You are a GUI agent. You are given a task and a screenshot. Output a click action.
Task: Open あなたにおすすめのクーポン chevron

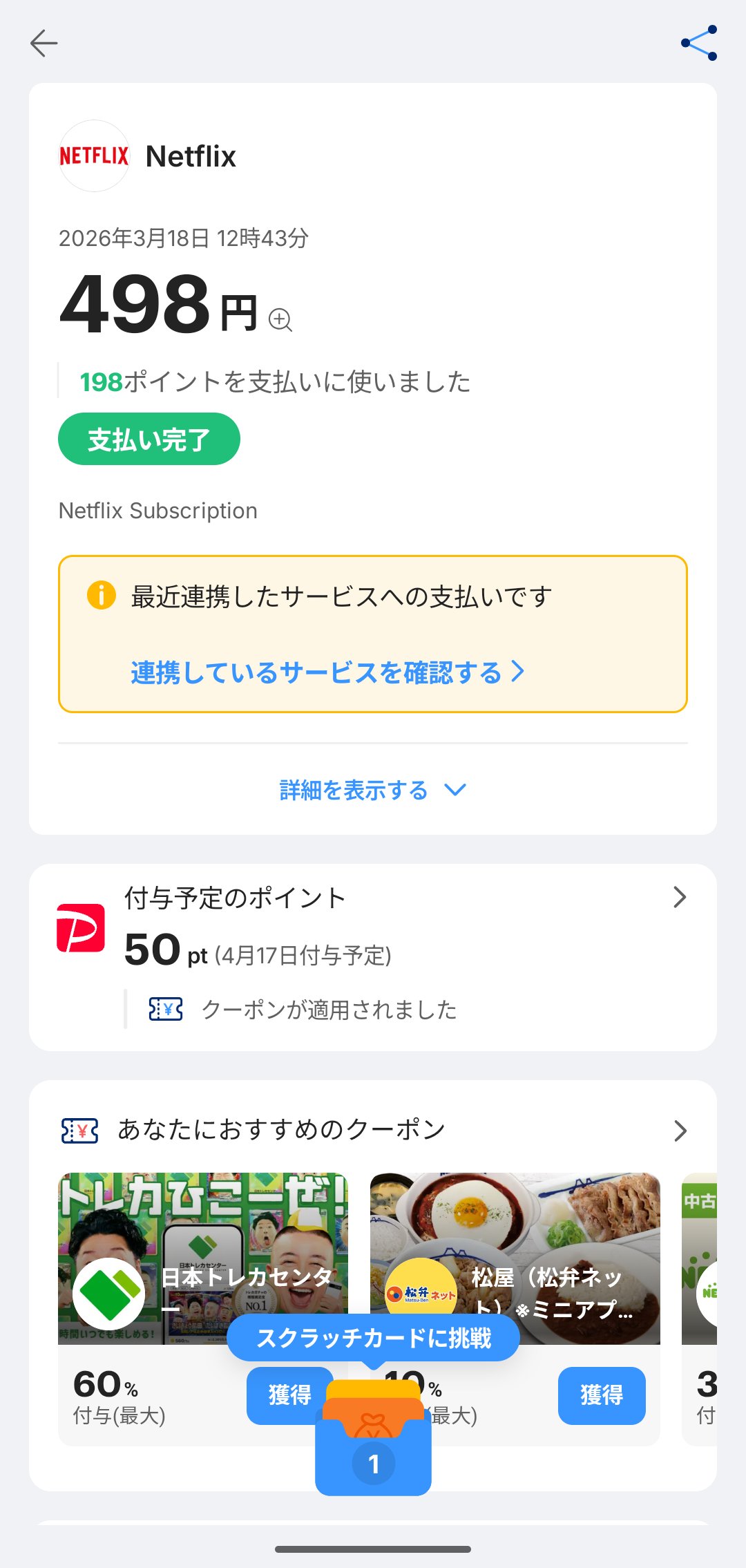pos(680,1131)
